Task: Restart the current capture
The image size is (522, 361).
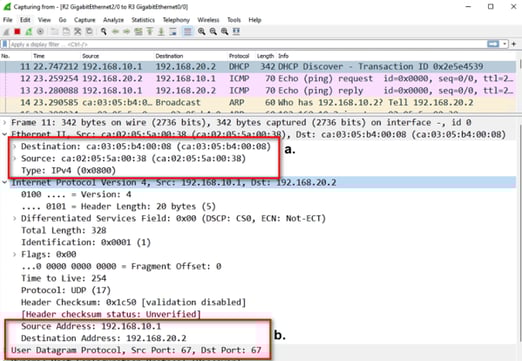Action: point(29,32)
